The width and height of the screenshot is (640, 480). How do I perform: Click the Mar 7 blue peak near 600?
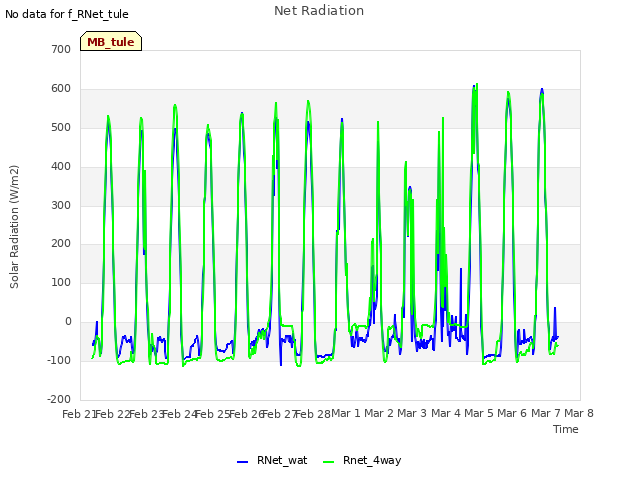click(542, 90)
